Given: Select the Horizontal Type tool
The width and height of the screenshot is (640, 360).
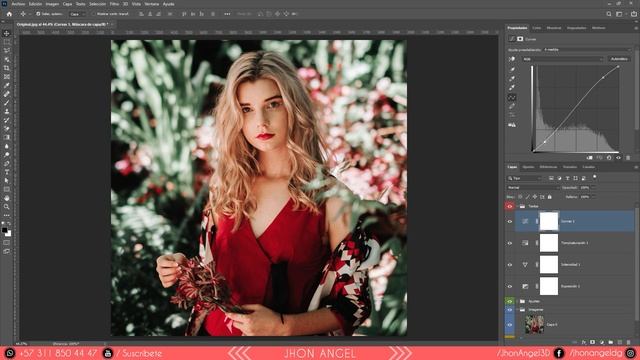Looking at the screenshot, I should [7, 172].
